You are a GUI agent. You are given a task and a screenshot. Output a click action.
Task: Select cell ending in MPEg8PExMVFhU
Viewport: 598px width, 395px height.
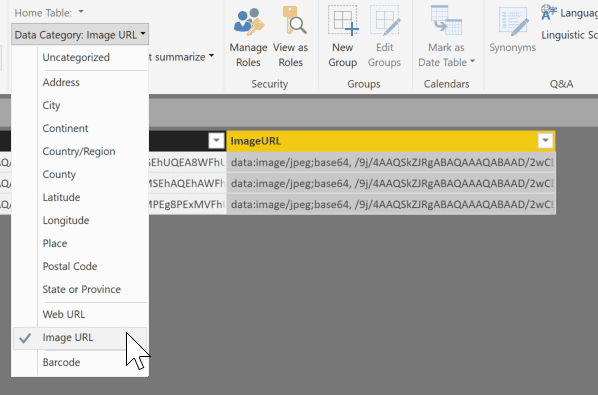(x=187, y=204)
